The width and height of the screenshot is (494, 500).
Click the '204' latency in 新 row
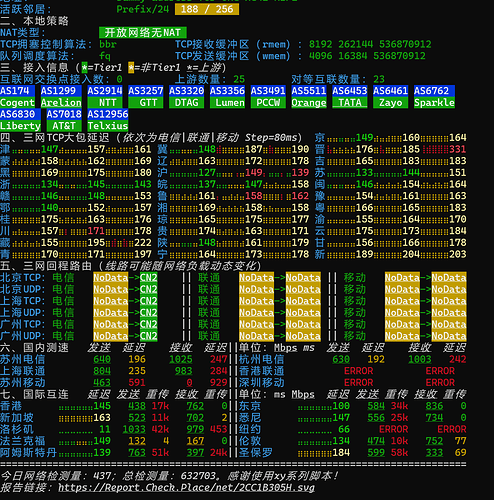pos(411,254)
